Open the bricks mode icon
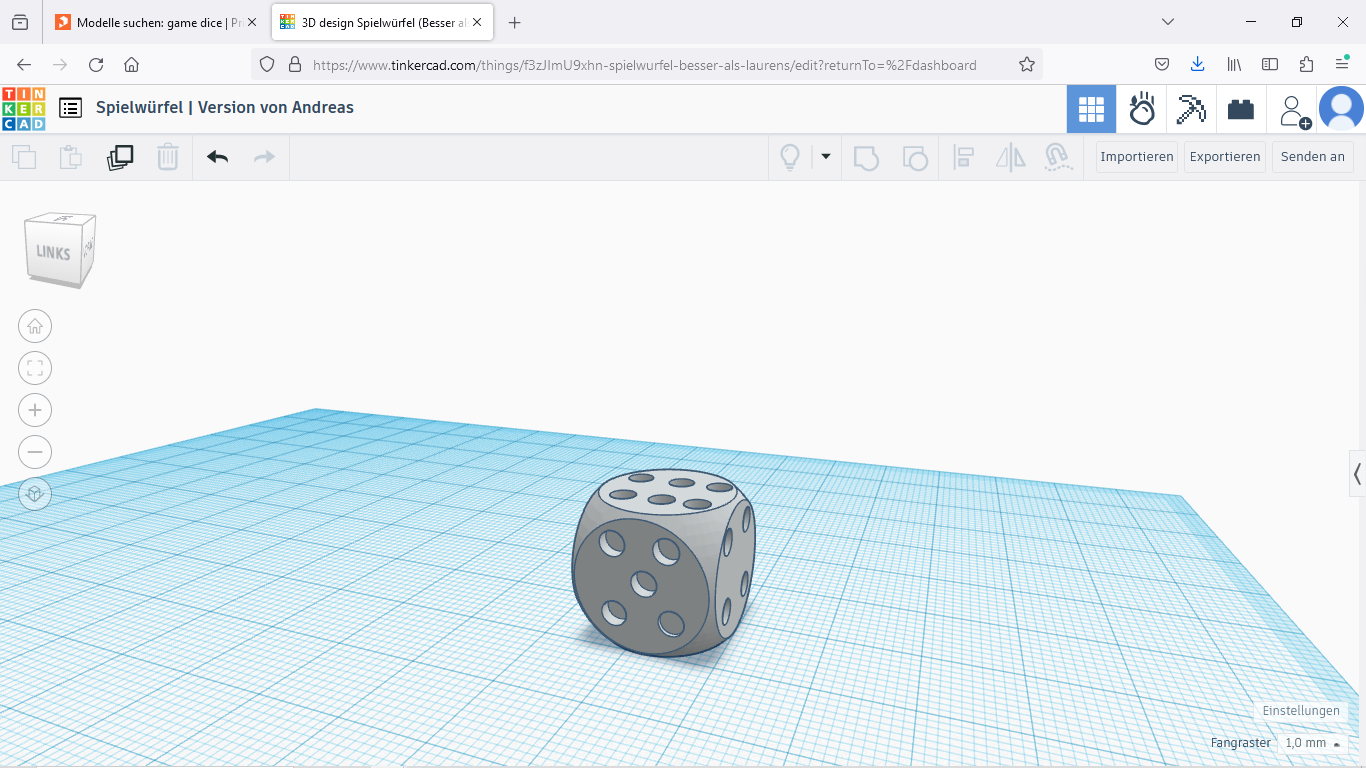The height and width of the screenshot is (768, 1366). point(1241,109)
